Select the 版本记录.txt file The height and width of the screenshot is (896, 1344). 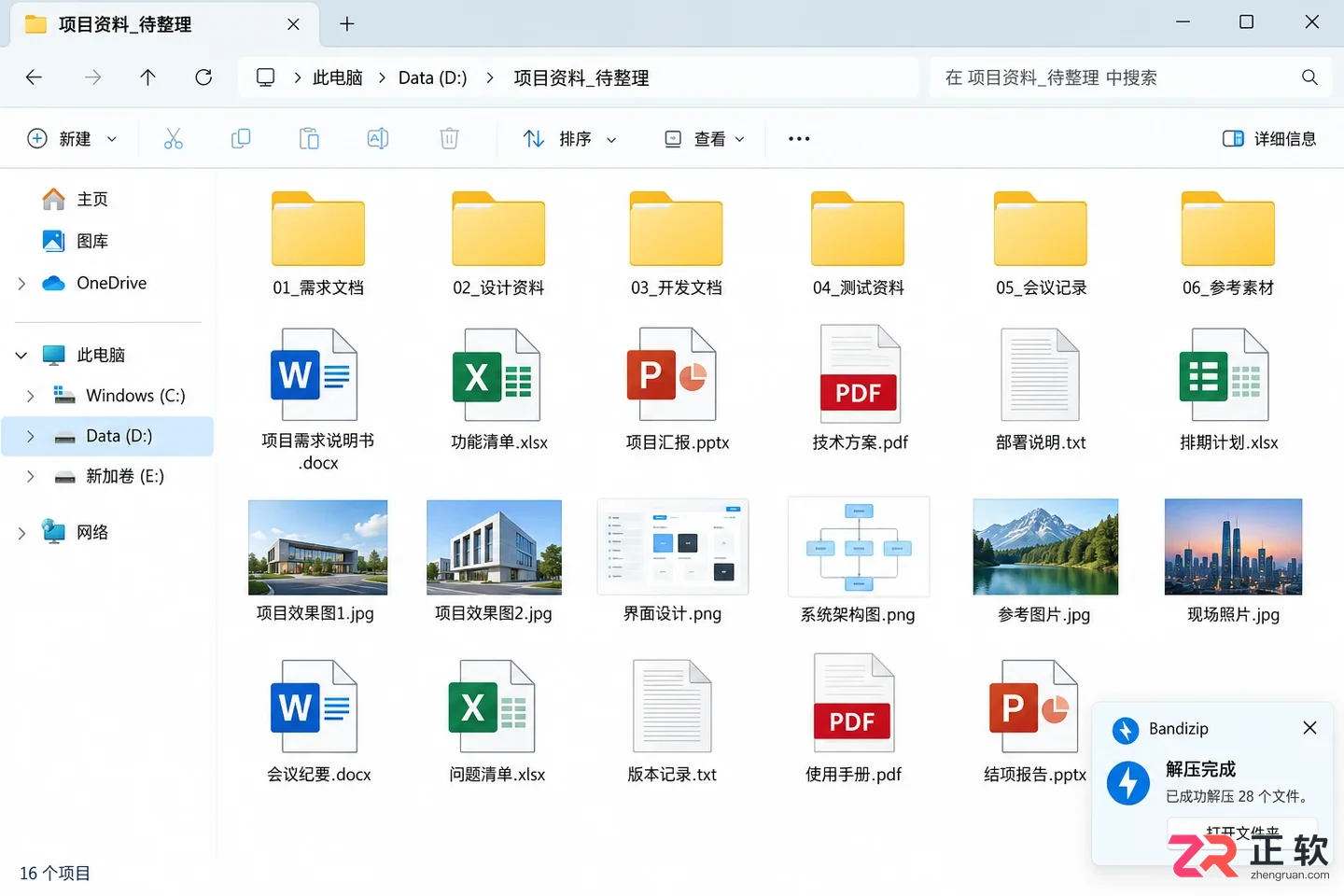coord(672,721)
